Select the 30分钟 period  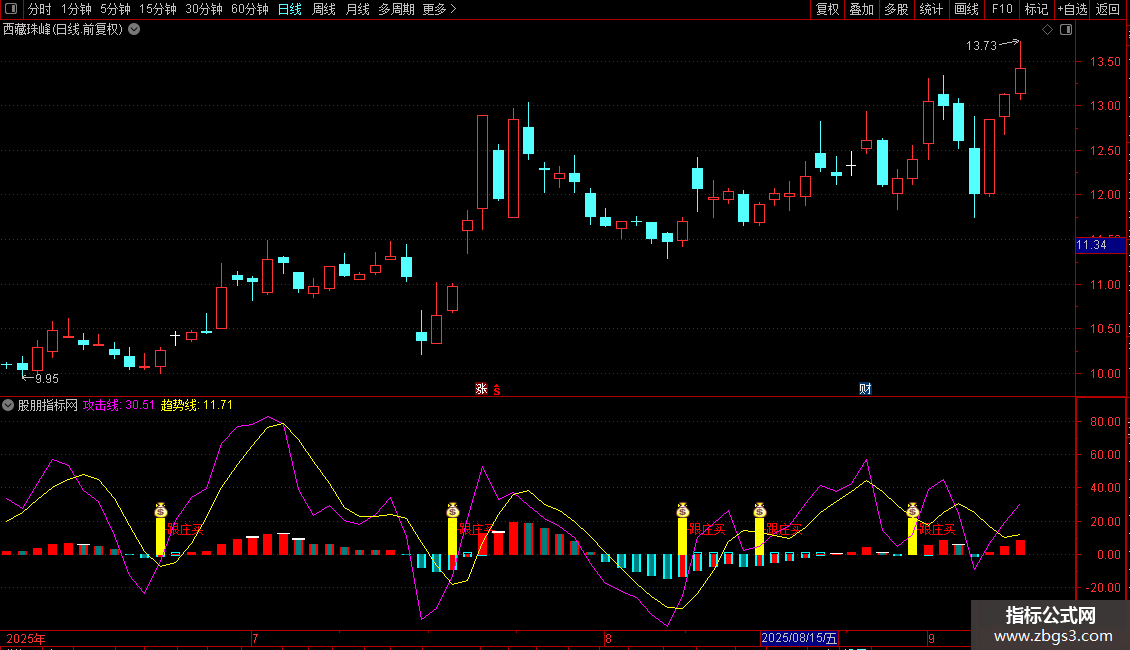(x=204, y=9)
